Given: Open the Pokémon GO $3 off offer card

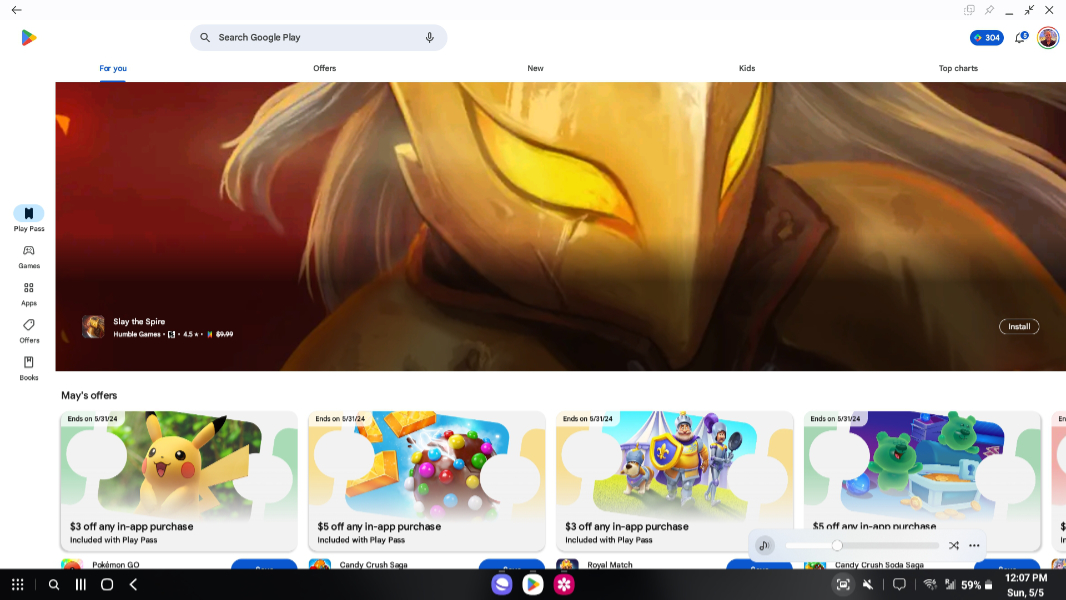Looking at the screenshot, I should 179,480.
